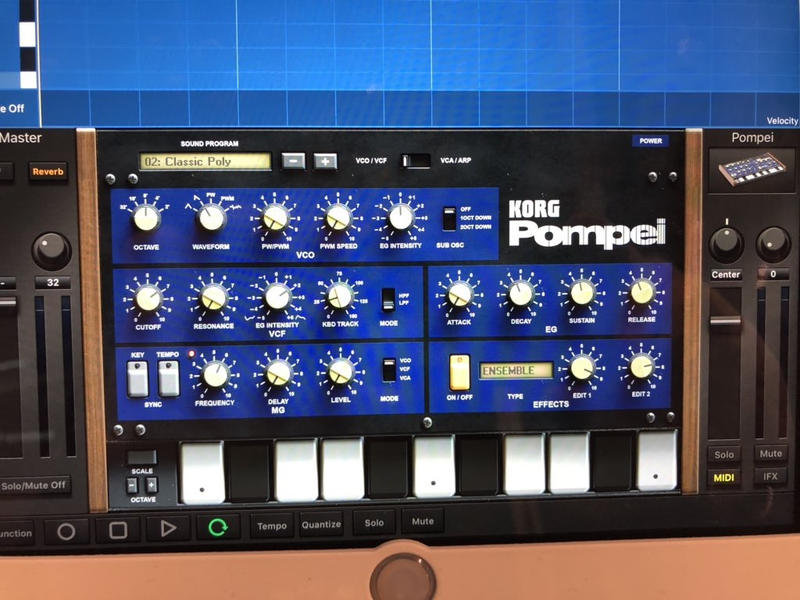Click the SCALE button
The height and width of the screenshot is (600, 800).
point(142,457)
